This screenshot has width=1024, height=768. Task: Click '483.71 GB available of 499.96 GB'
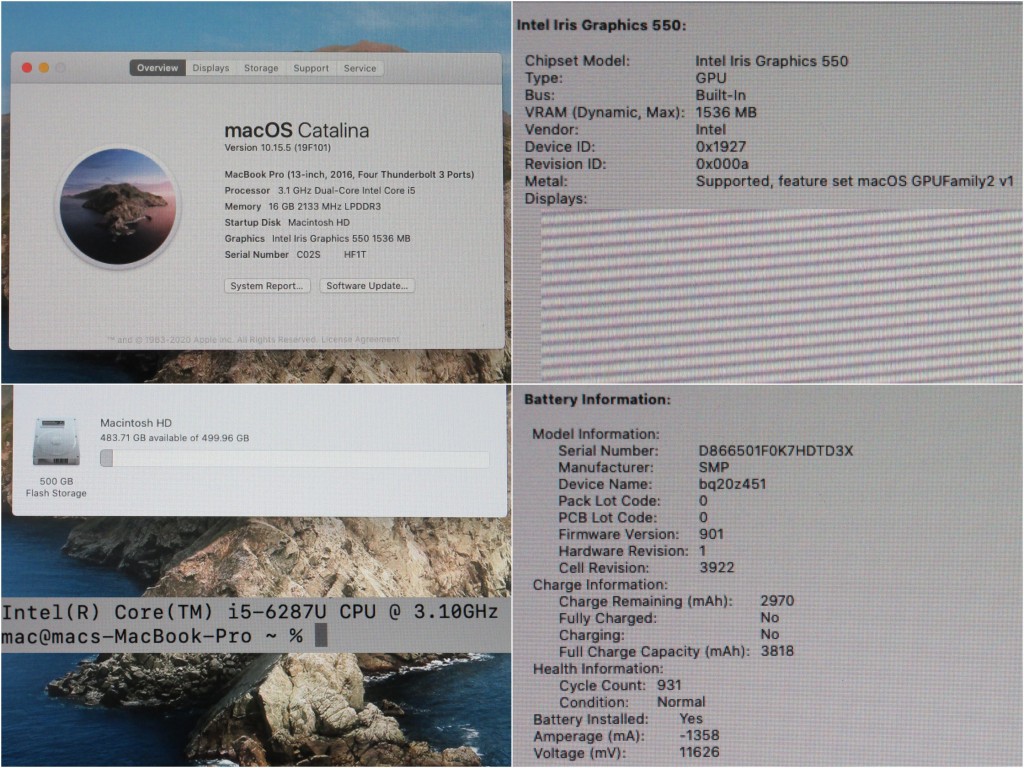point(174,438)
